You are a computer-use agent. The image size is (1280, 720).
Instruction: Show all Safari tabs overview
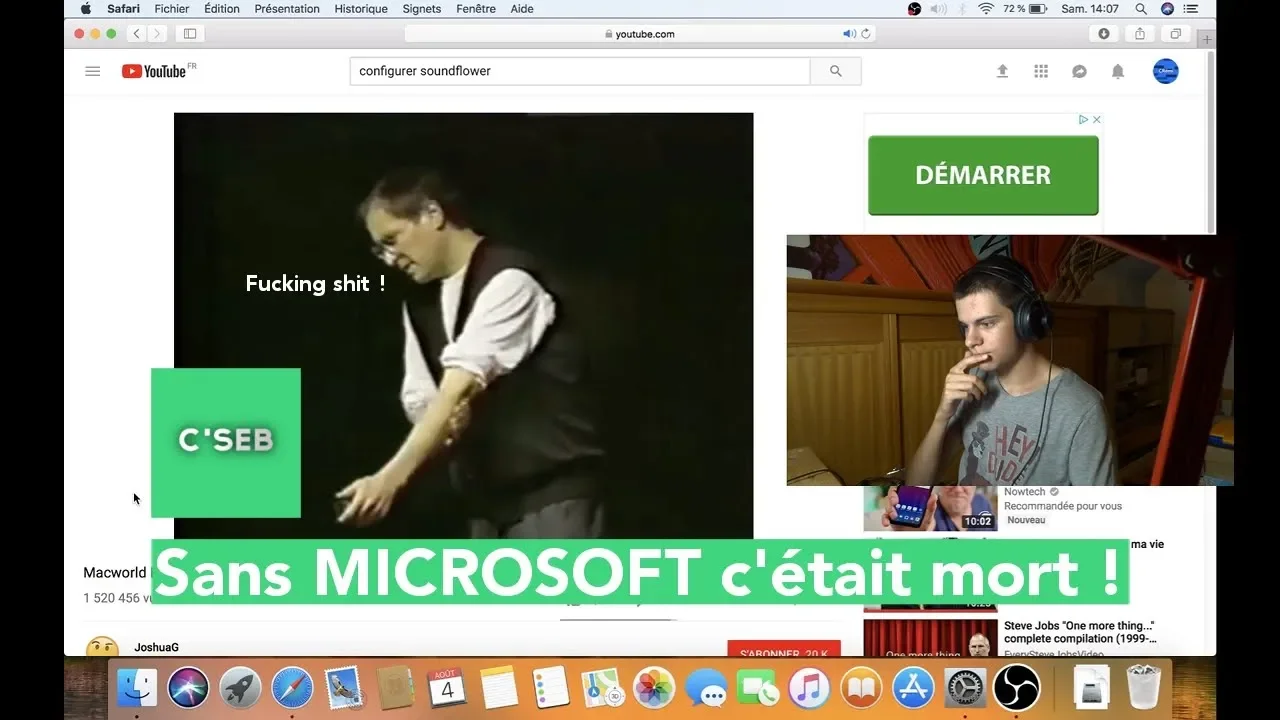tap(1176, 34)
